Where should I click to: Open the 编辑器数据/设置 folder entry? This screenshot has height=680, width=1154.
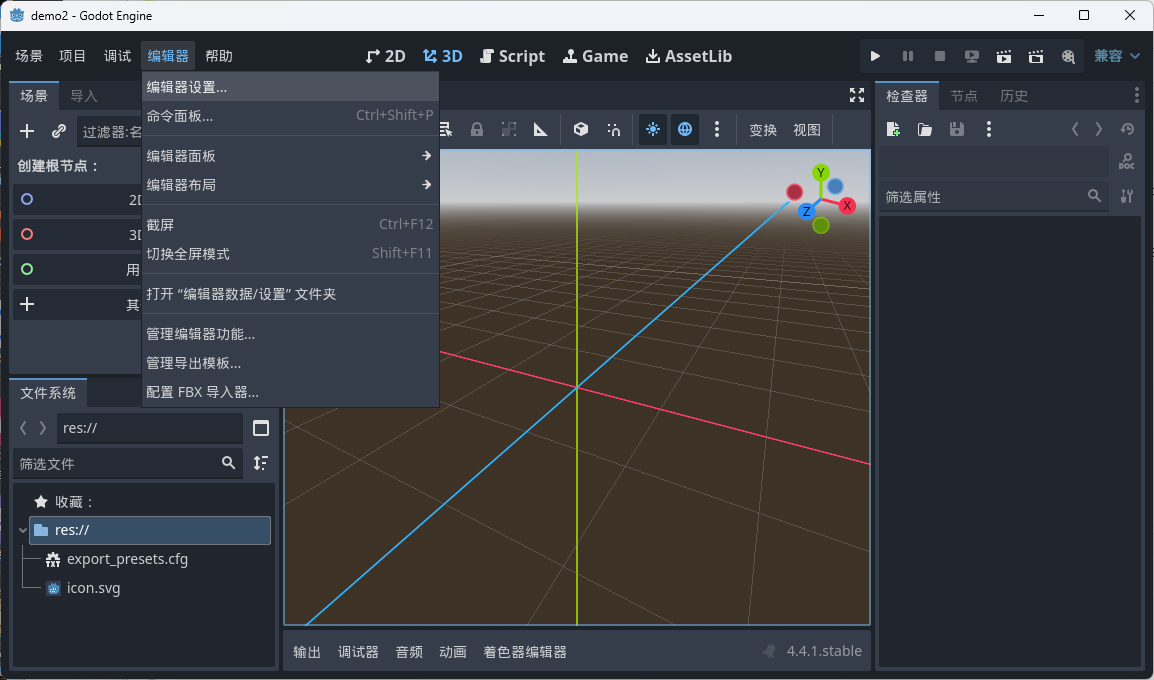click(x=291, y=294)
